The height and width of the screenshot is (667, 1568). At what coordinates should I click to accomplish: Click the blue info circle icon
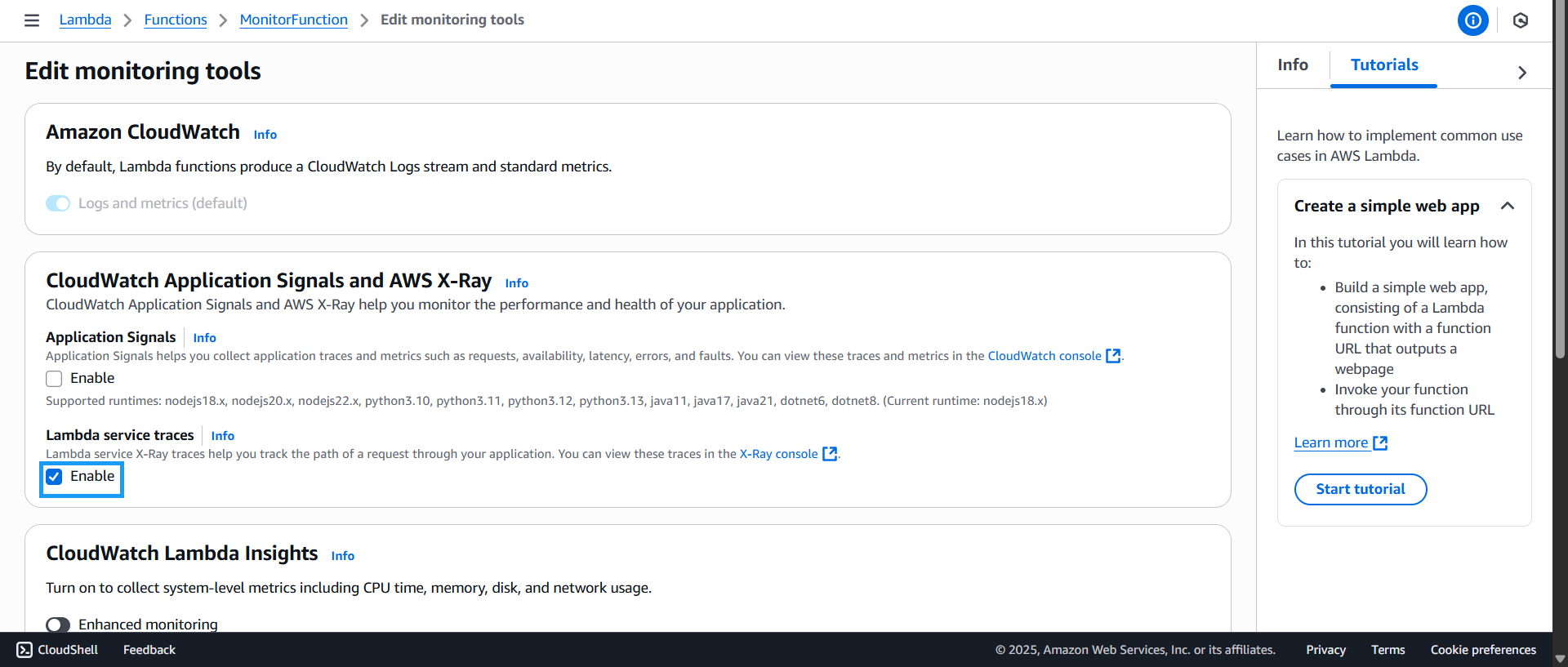[1472, 20]
